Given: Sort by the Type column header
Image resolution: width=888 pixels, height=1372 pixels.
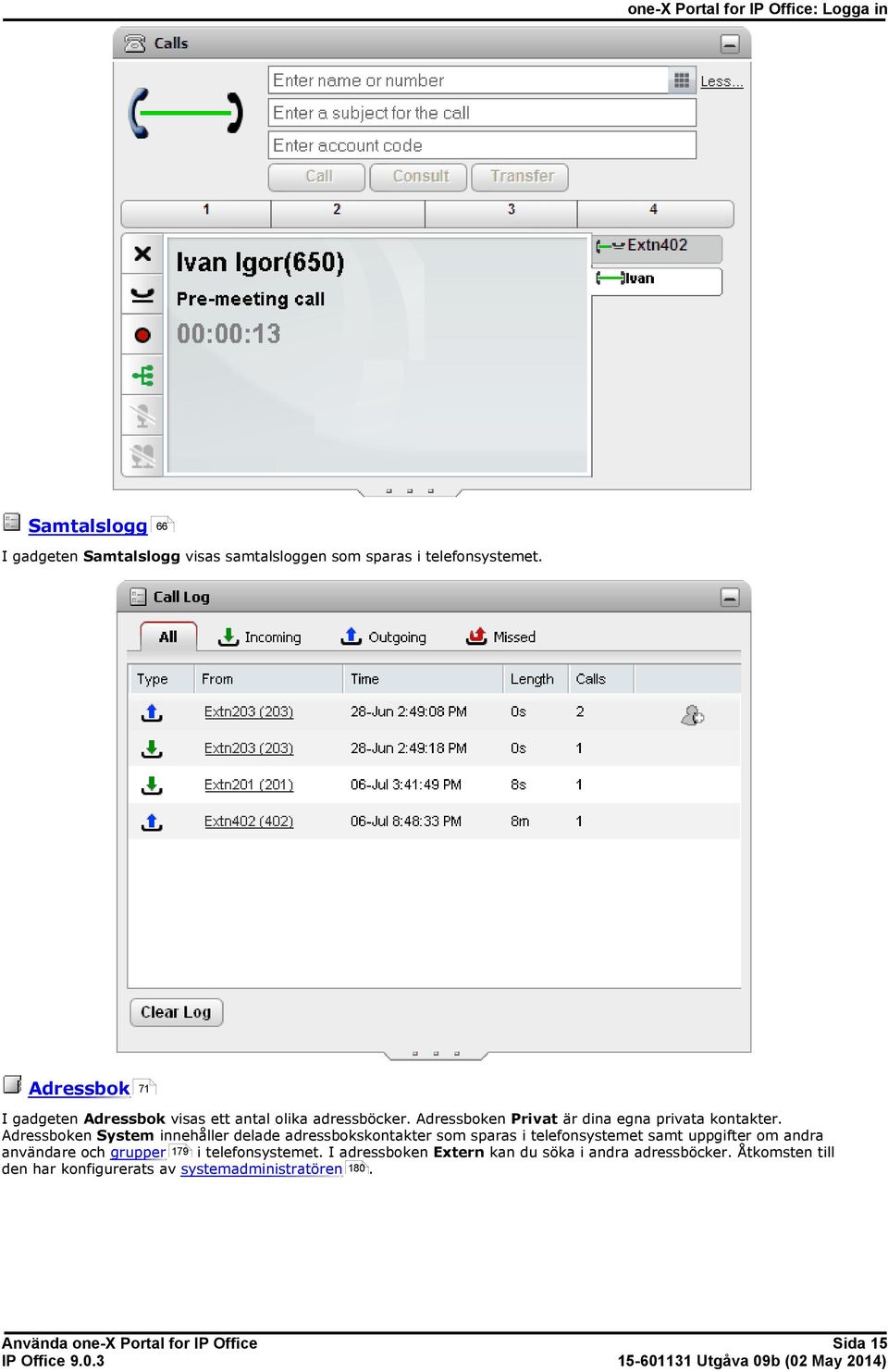Looking at the screenshot, I should coord(161,679).
